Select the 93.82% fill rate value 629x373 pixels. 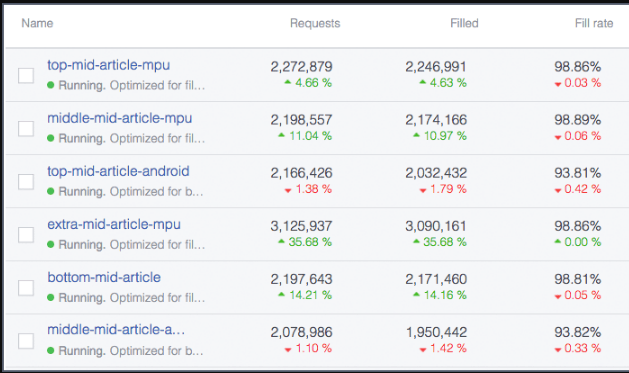(578, 332)
